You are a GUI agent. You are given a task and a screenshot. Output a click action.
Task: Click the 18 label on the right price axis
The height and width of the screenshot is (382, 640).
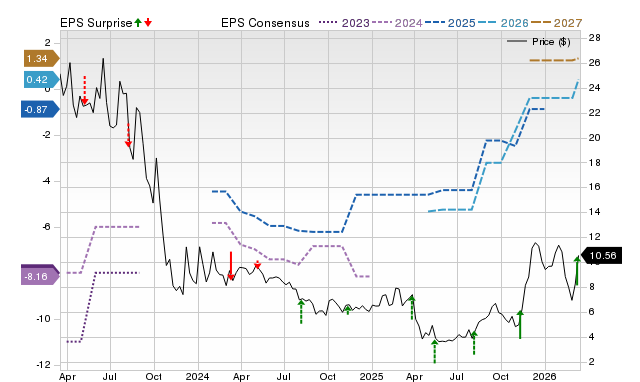coord(595,162)
